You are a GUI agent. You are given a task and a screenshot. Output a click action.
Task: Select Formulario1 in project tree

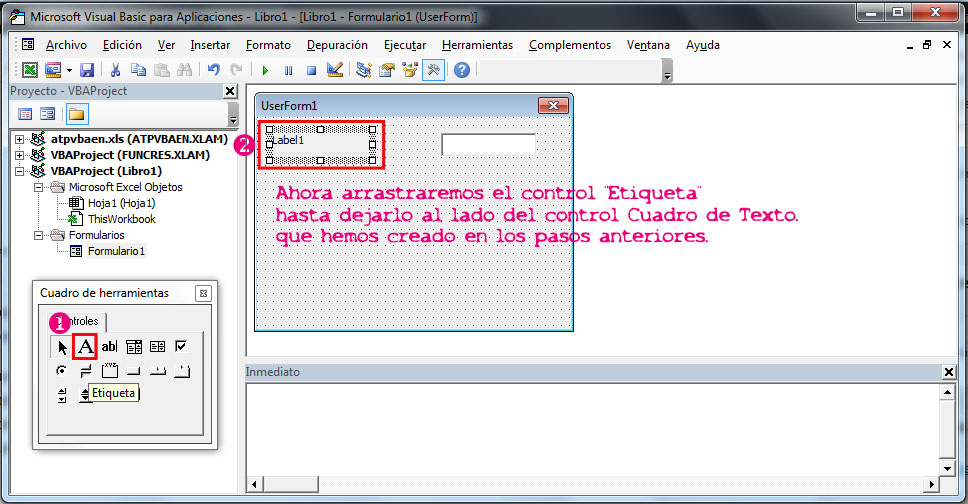(x=116, y=251)
